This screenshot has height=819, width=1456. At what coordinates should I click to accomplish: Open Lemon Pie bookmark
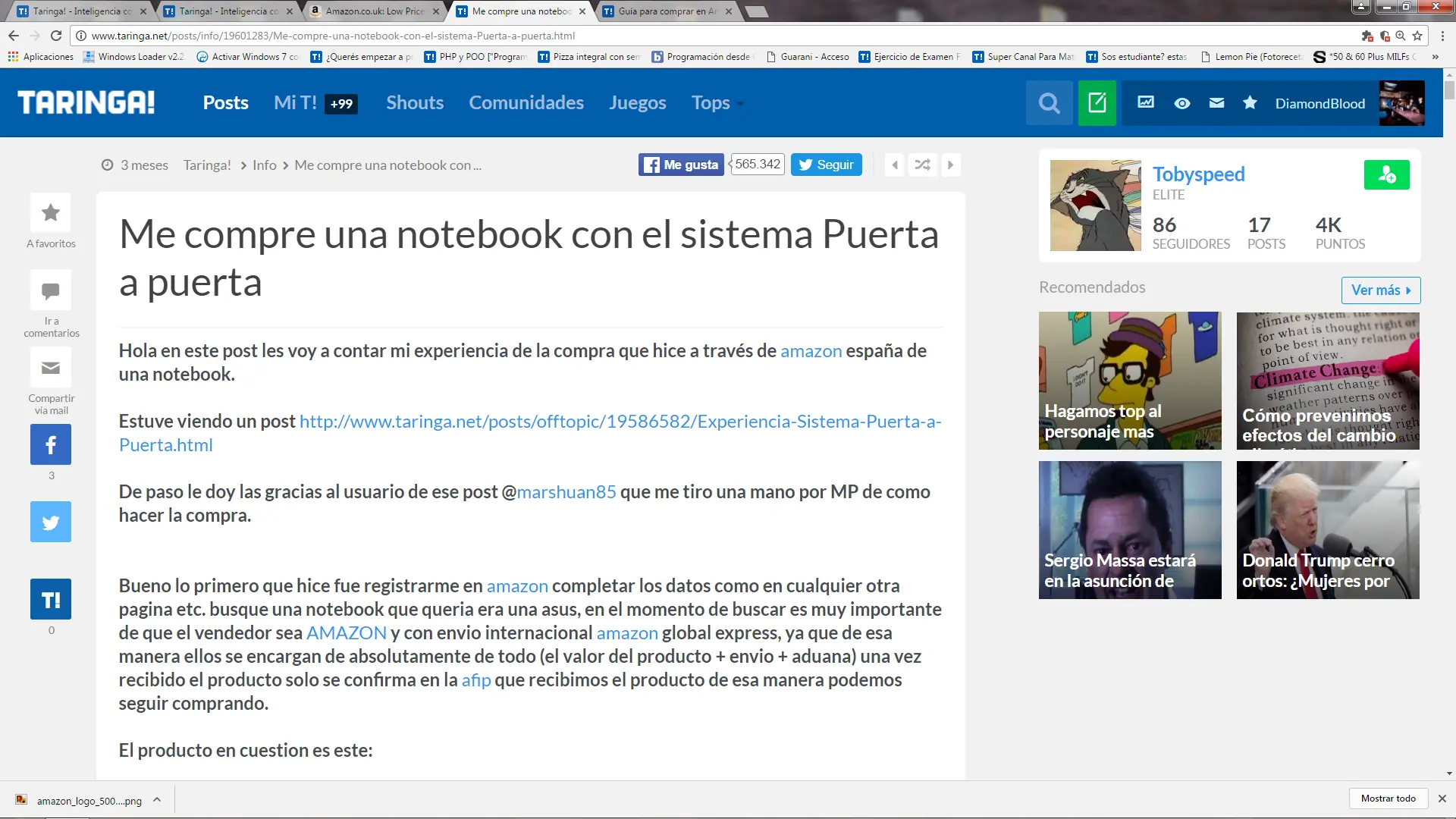click(x=1251, y=57)
